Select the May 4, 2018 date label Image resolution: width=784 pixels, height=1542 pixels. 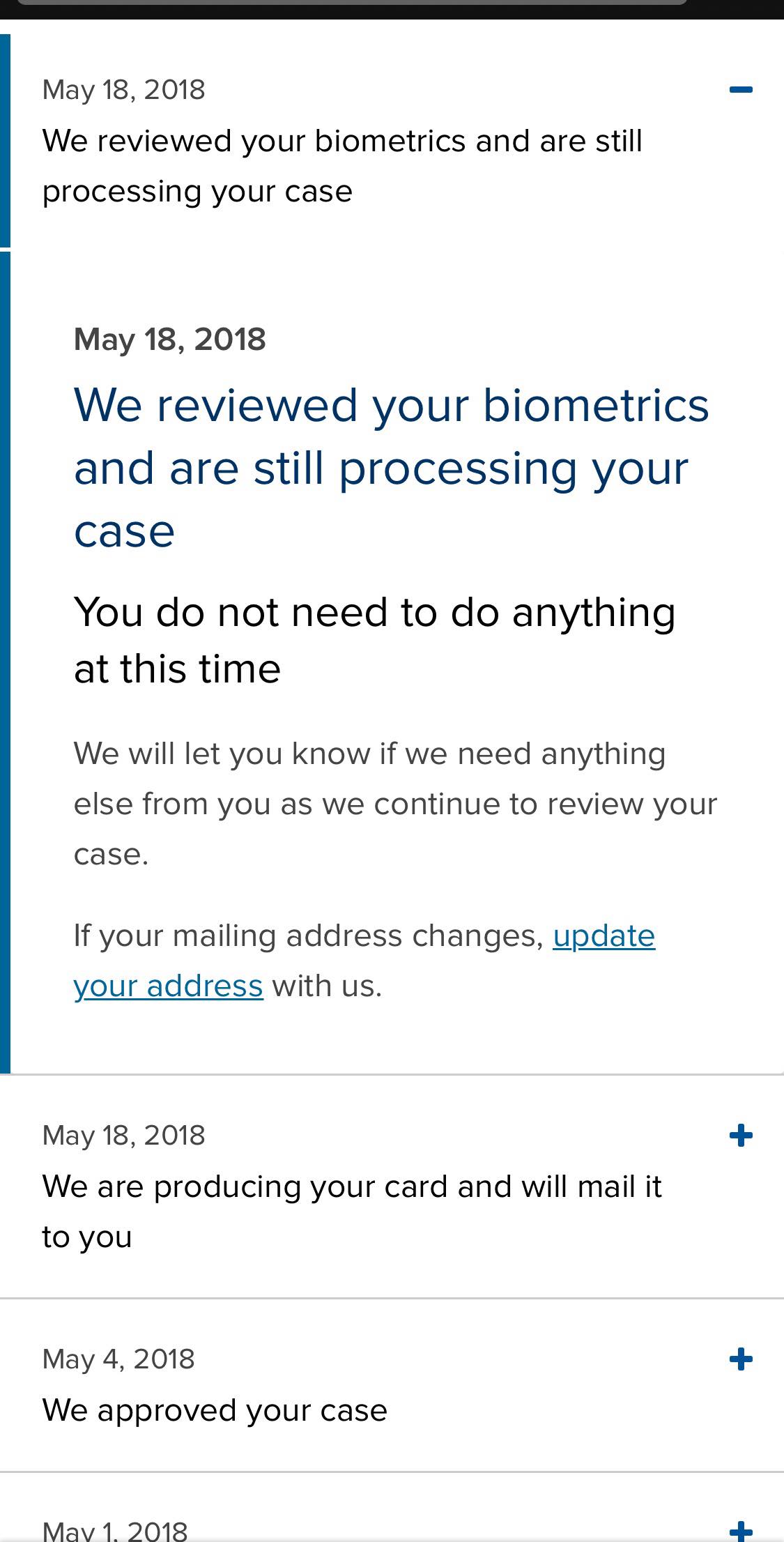118,1359
